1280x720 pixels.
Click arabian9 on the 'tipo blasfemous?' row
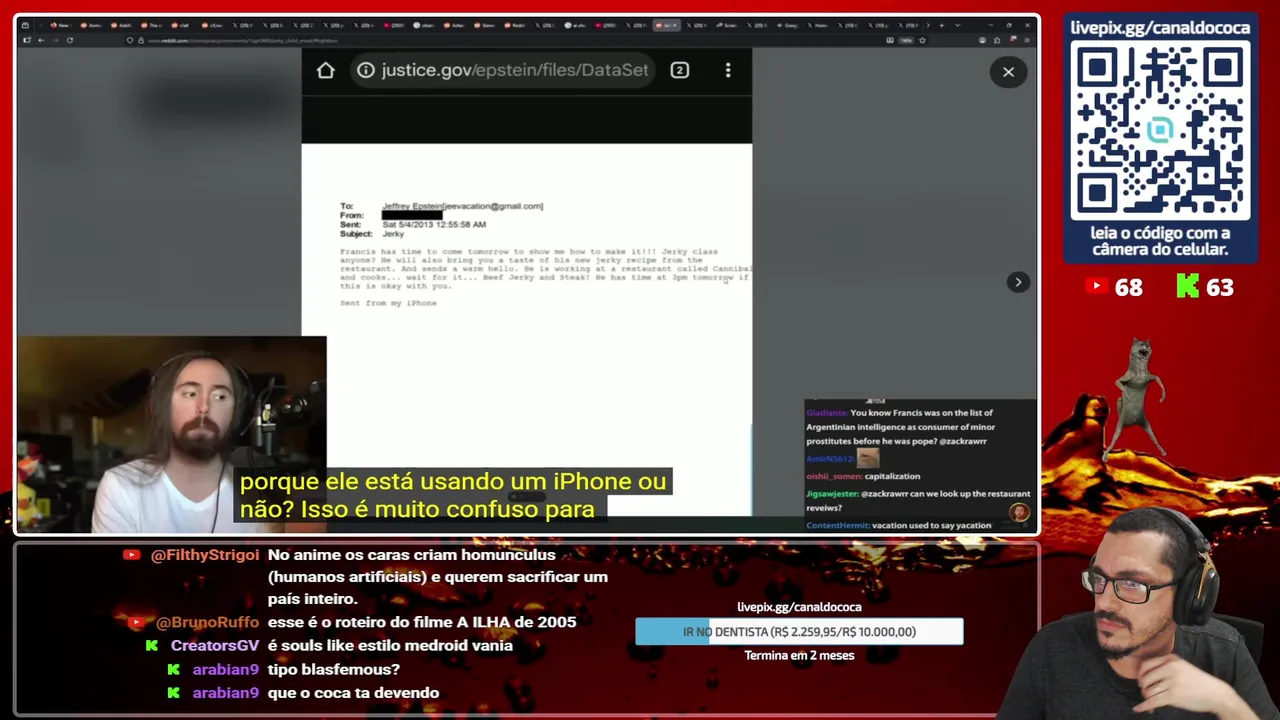pos(226,670)
